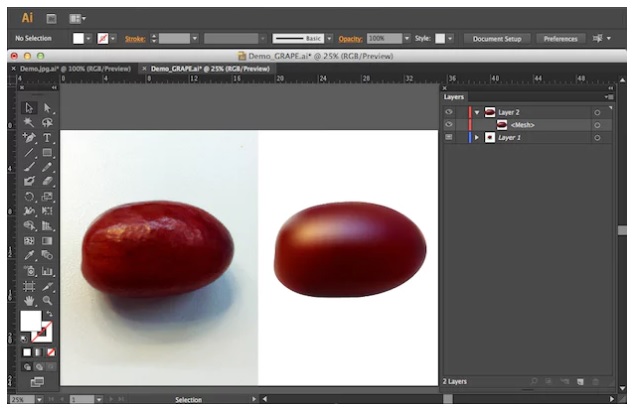Screen dimensions: 633x412
Task: Select the Pencil tool
Action: [47, 167]
